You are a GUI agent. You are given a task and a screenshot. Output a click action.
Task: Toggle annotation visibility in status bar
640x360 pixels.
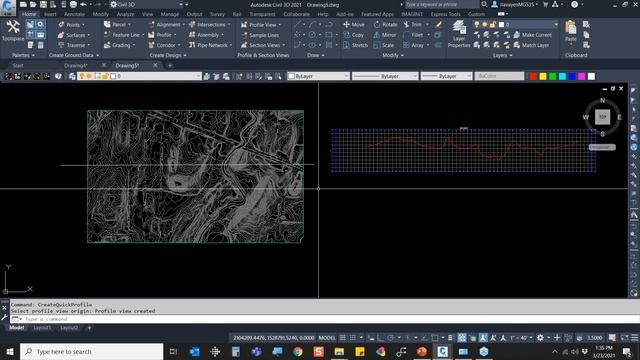(x=483, y=338)
